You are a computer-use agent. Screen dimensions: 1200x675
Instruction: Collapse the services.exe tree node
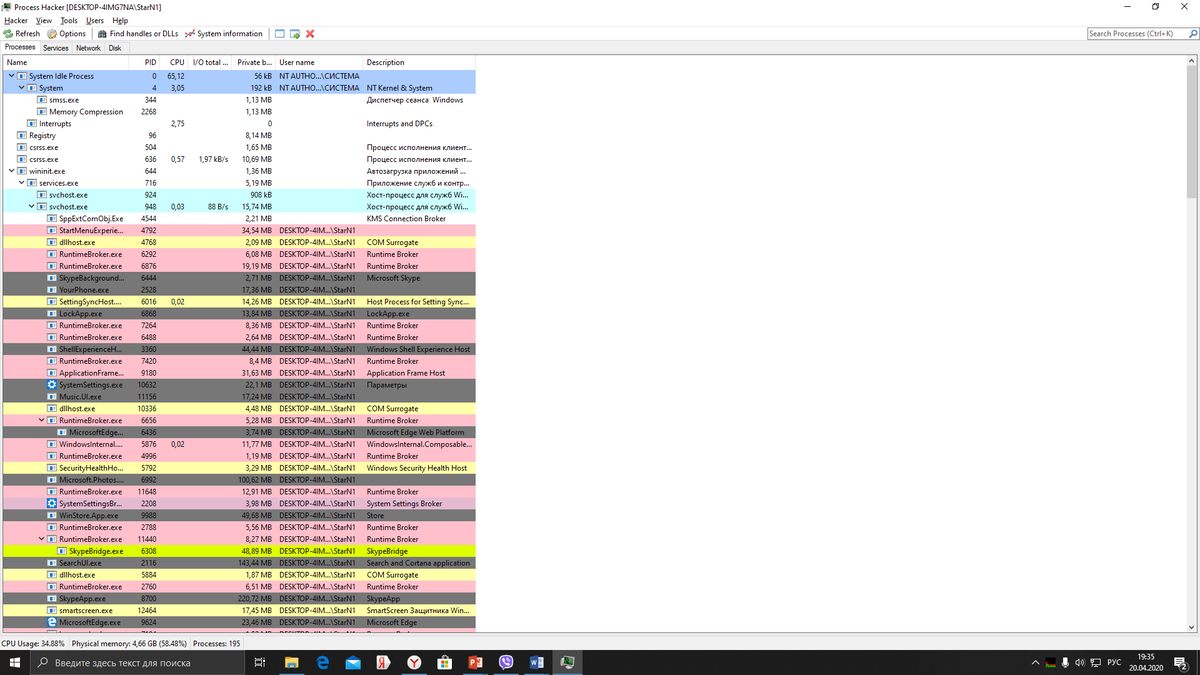click(21, 183)
